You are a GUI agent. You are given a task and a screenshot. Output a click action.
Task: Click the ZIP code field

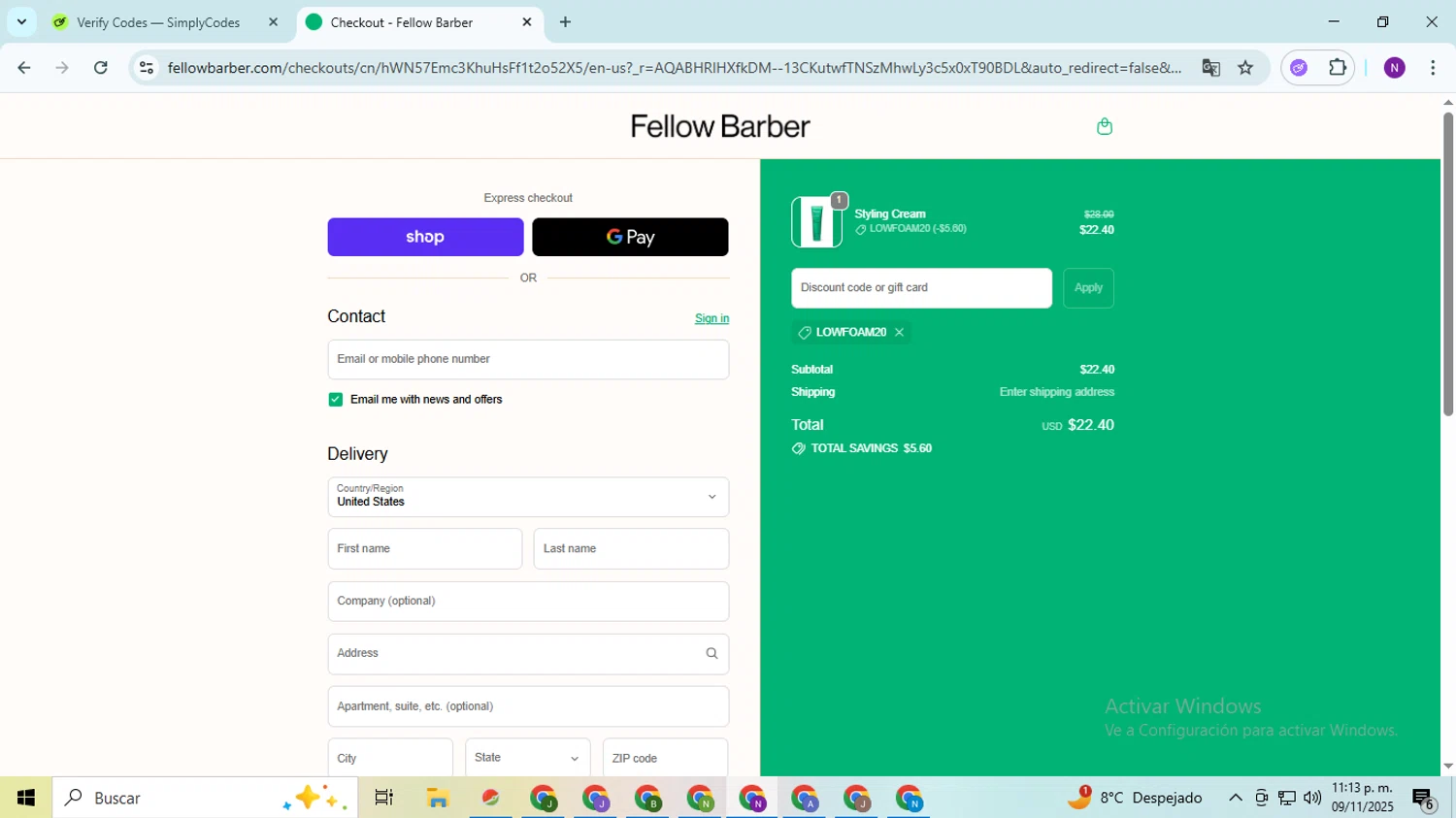[x=665, y=758]
